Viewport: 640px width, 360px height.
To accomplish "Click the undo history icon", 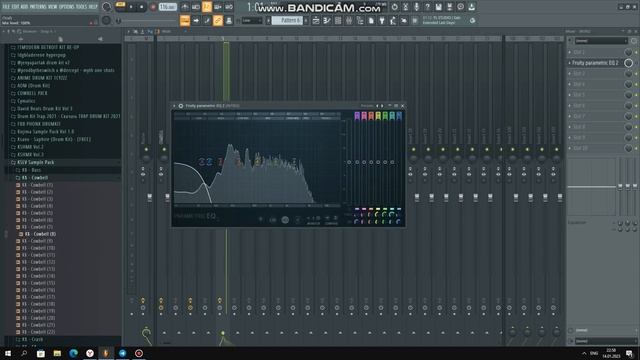I will point(395,7).
